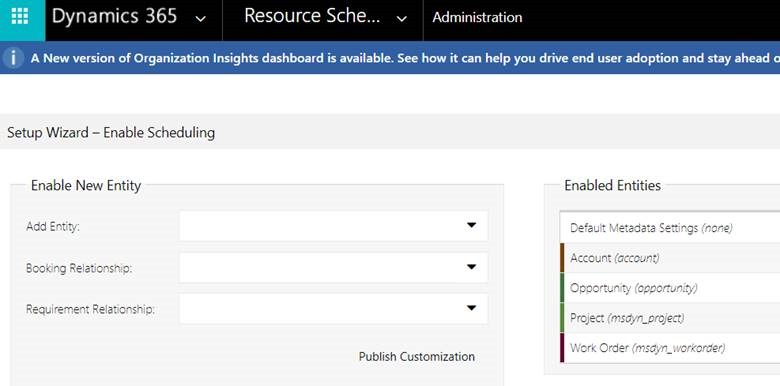The image size is (780, 386).
Task: Click the Enable New Entity heading
Action: (x=86, y=186)
